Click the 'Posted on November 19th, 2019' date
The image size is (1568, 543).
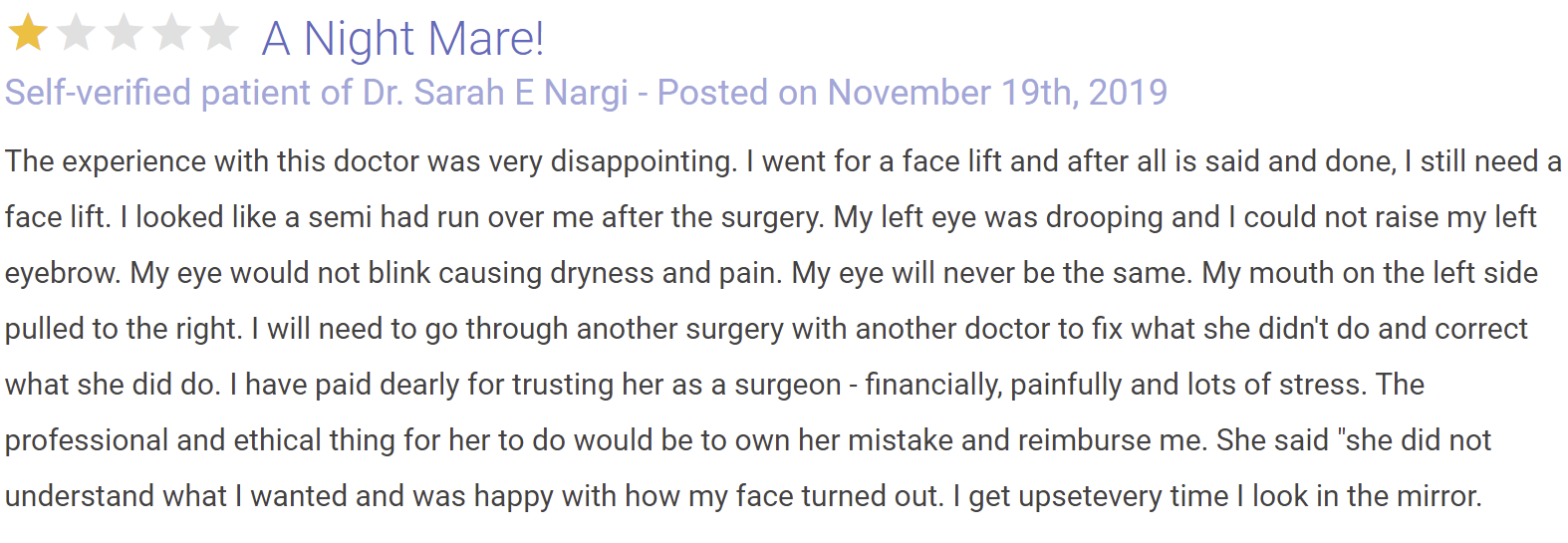click(x=913, y=93)
